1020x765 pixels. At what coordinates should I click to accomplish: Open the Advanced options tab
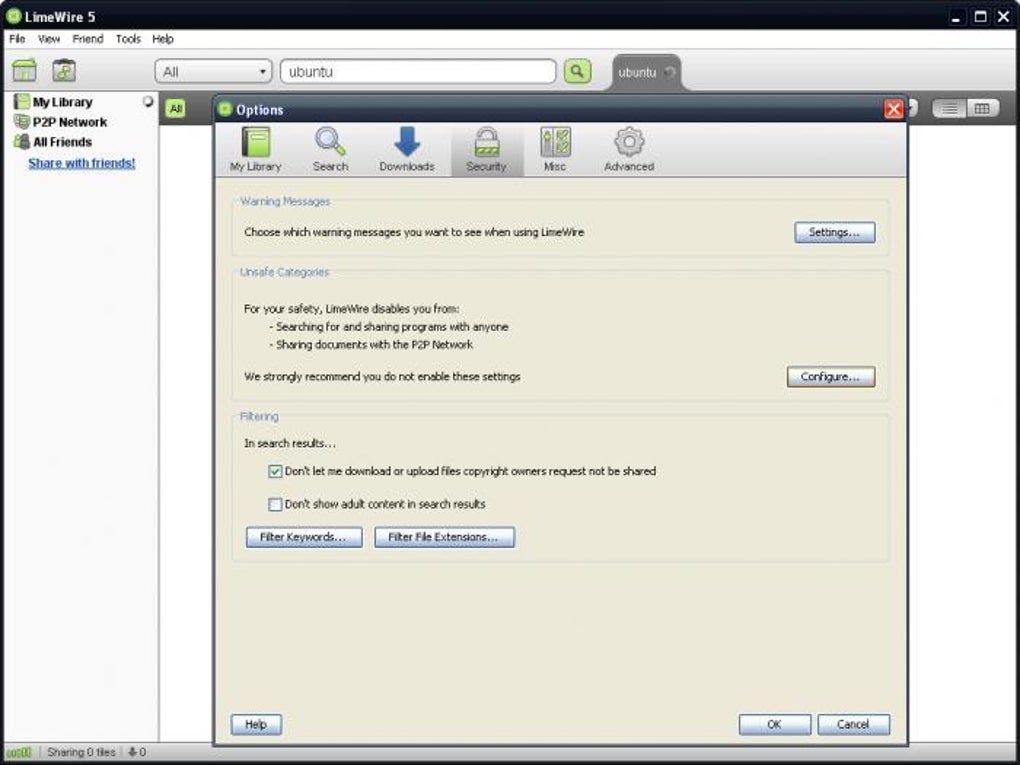[629, 149]
